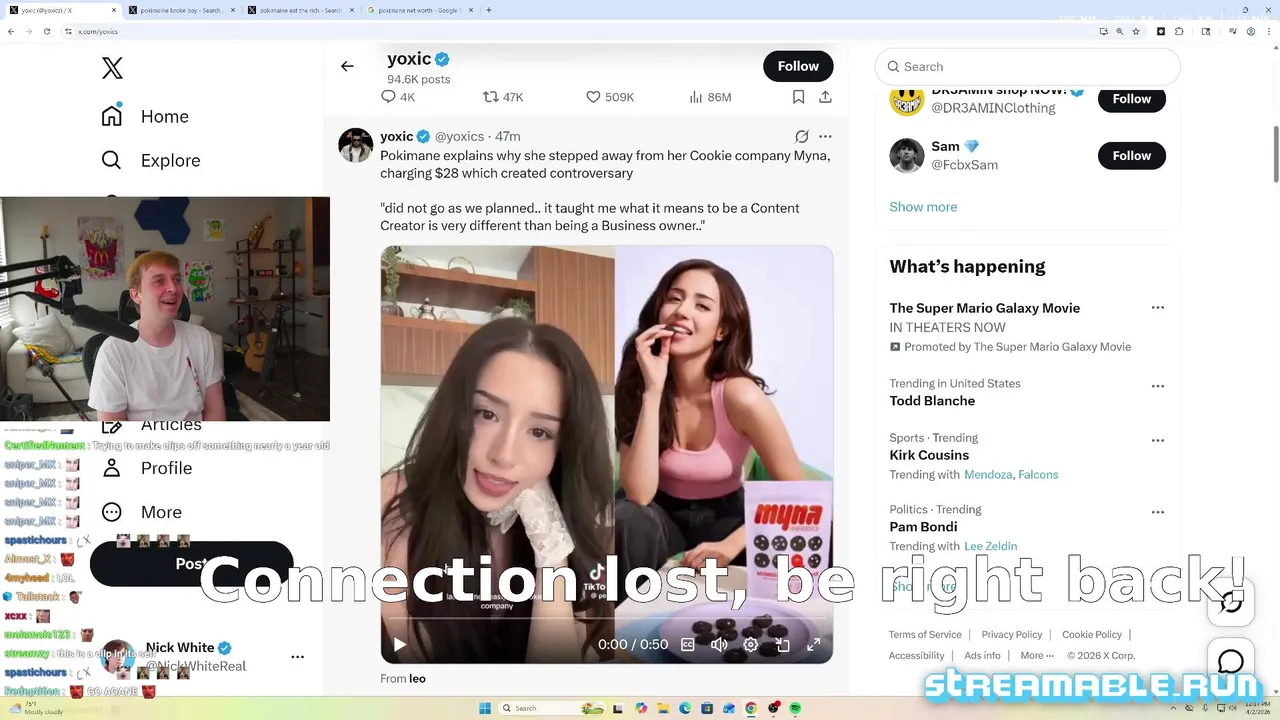Share the post via the share icon
This screenshot has height=720, width=1280.
pos(825,97)
